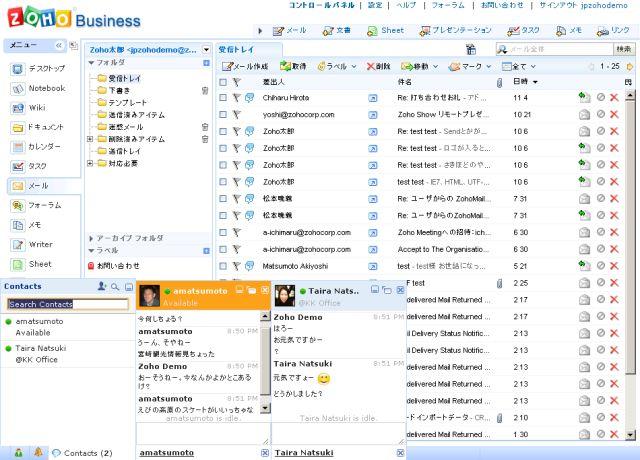Image resolution: width=640 pixels, height=460 pixels.
Task: Click the next page arrow beside 1 - 25
Action: 630,67
